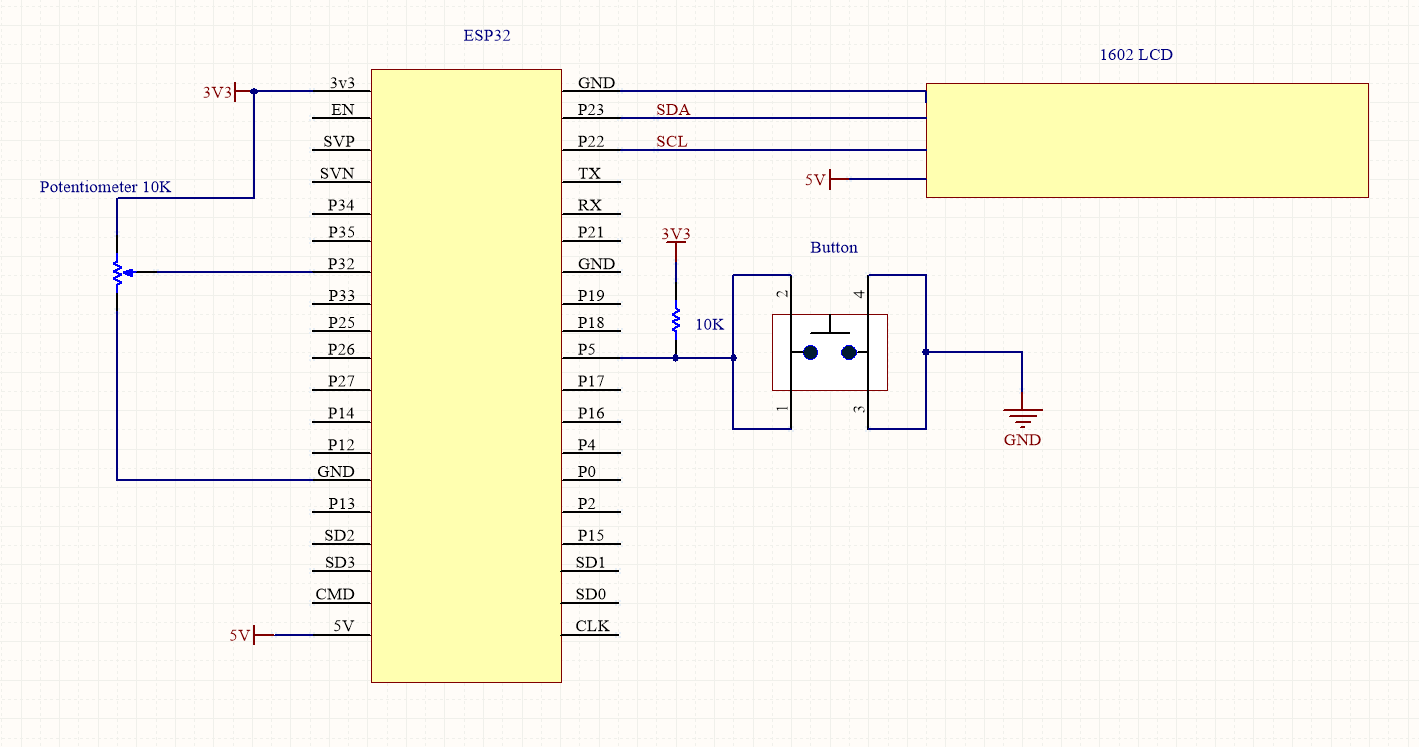
Task: Select the P4 pin label
Action: click(x=587, y=445)
